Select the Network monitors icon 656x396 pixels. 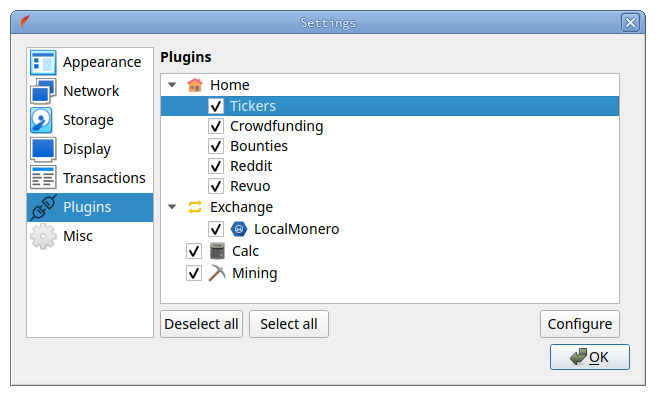click(x=43, y=91)
